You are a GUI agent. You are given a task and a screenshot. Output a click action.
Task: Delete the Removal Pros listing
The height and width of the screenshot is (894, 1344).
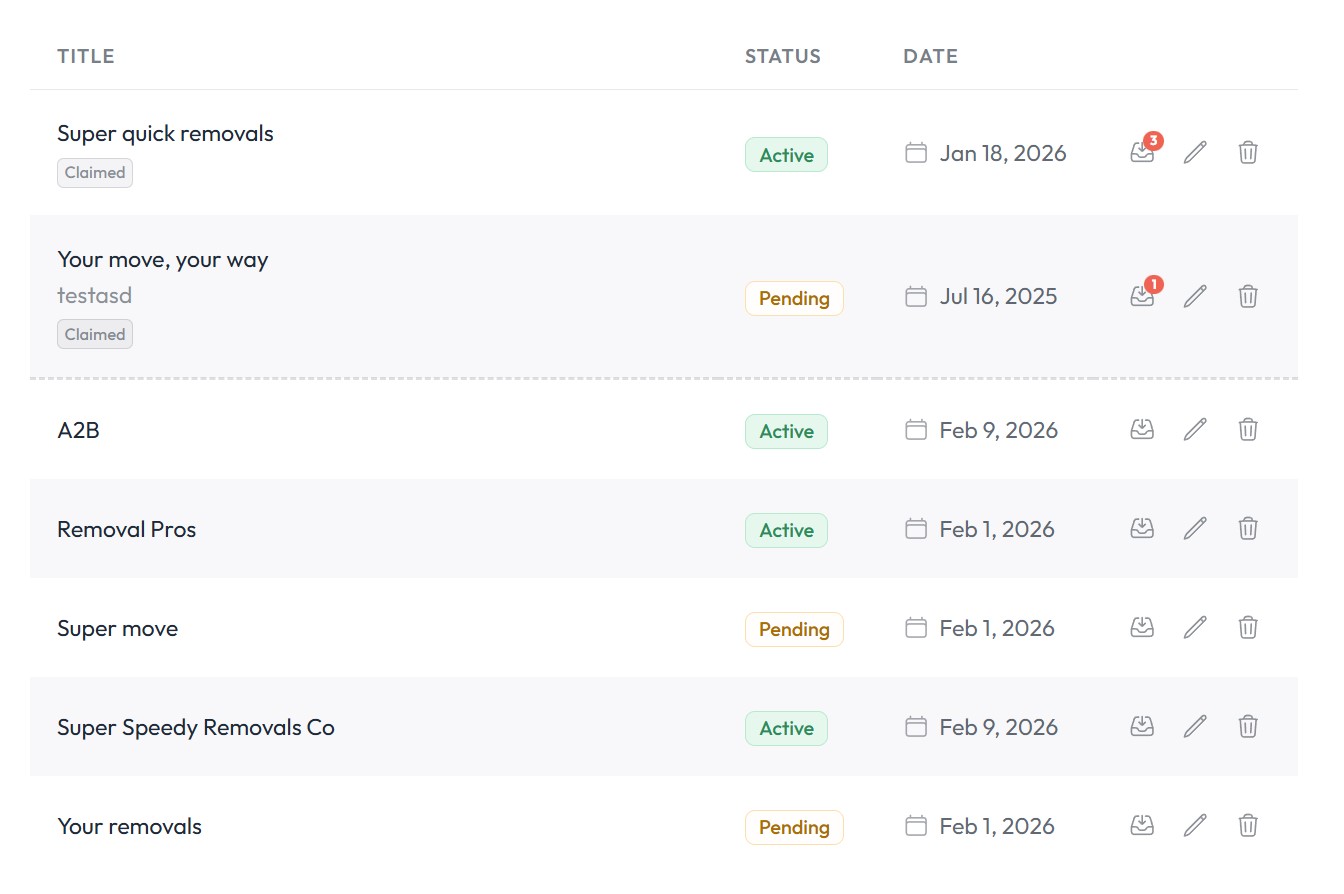click(1247, 528)
